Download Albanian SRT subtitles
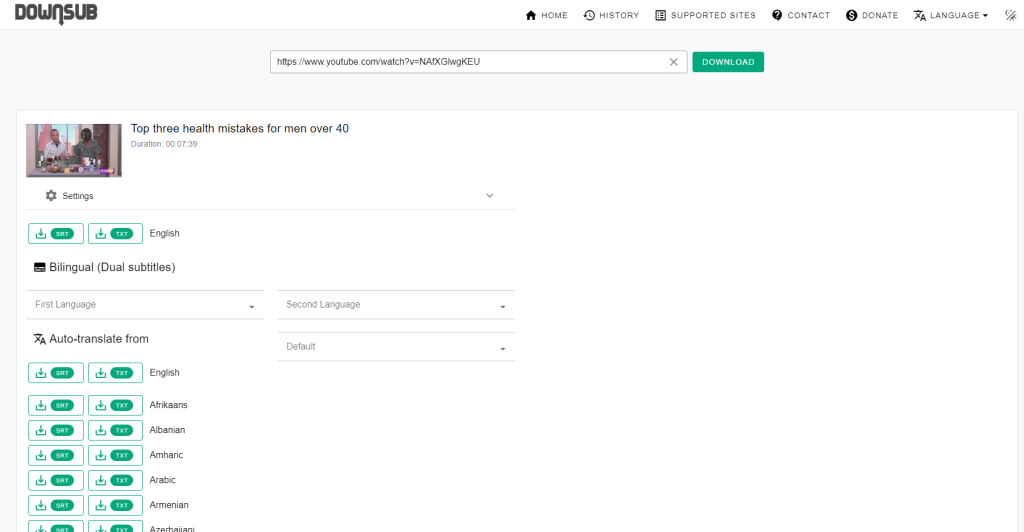This screenshot has height=532, width=1024. click(56, 430)
